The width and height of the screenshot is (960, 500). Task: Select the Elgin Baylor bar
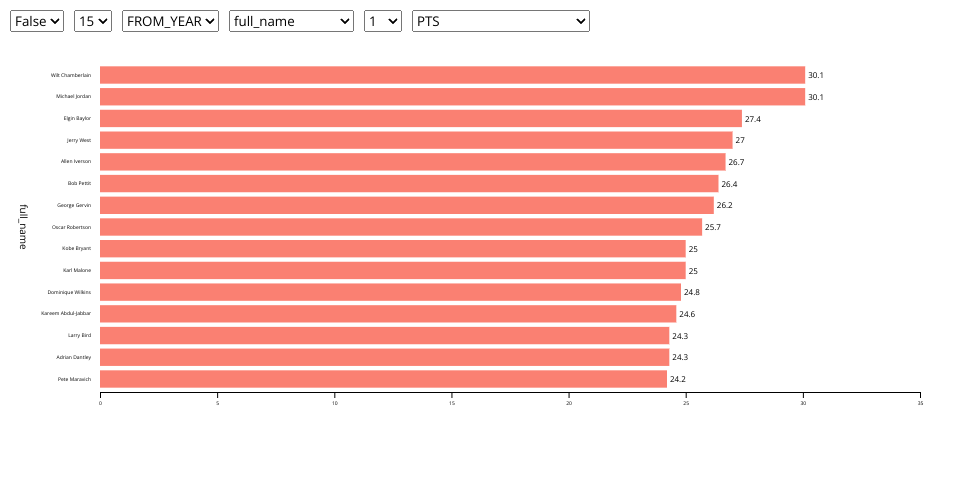(420, 118)
